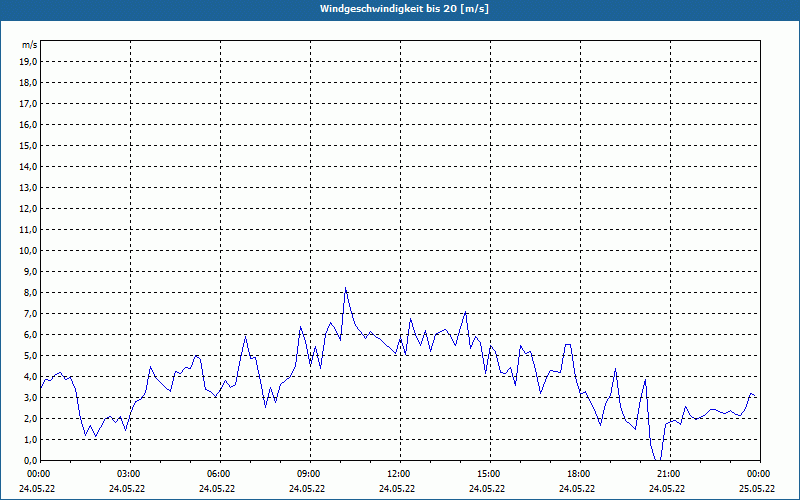Pick the '21:00' time axis label
The width and height of the screenshot is (800, 500).
[670, 474]
